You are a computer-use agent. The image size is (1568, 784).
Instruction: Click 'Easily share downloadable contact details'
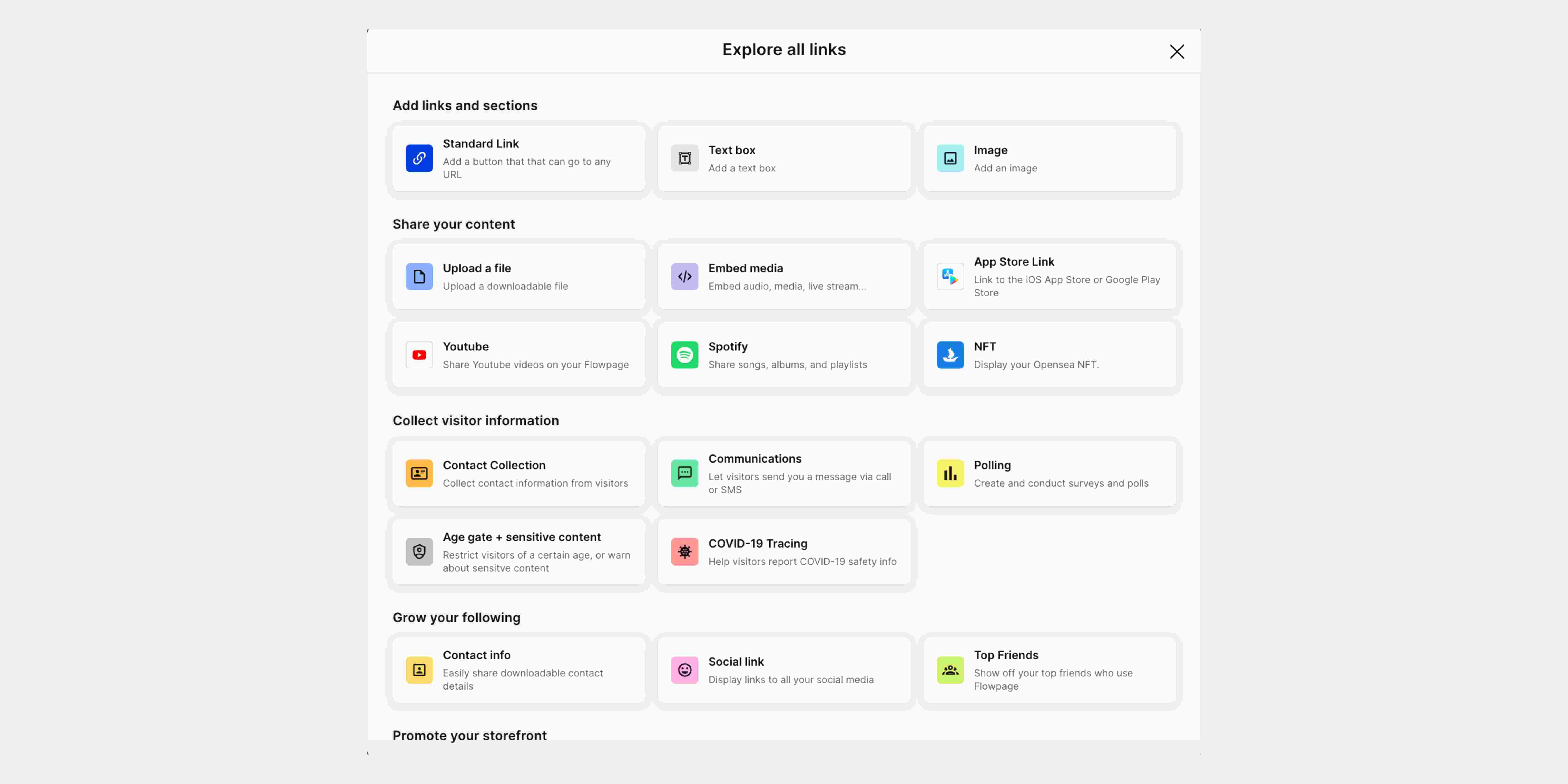pos(523,680)
